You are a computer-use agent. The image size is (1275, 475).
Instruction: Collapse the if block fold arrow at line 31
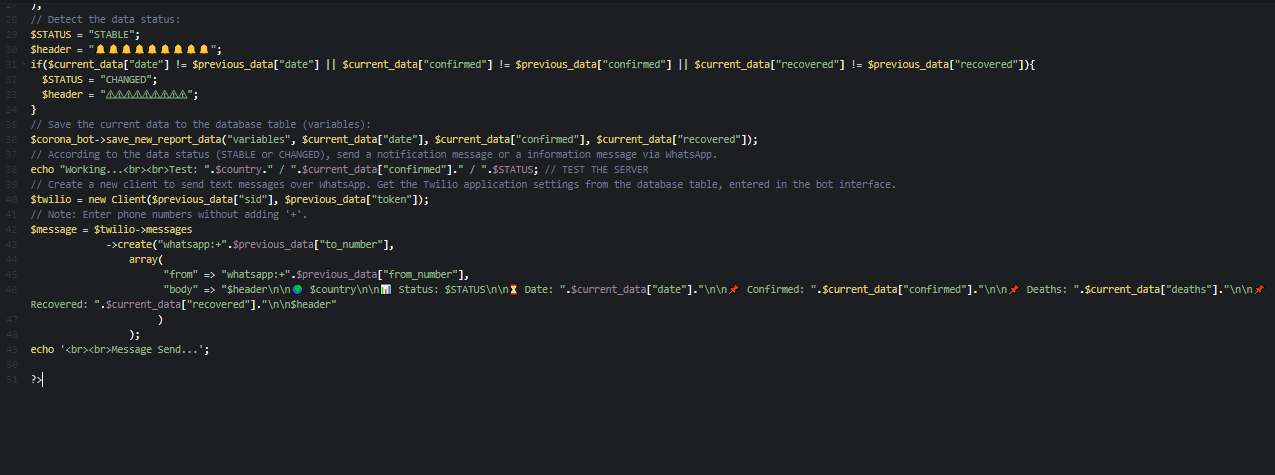[x=24, y=64]
